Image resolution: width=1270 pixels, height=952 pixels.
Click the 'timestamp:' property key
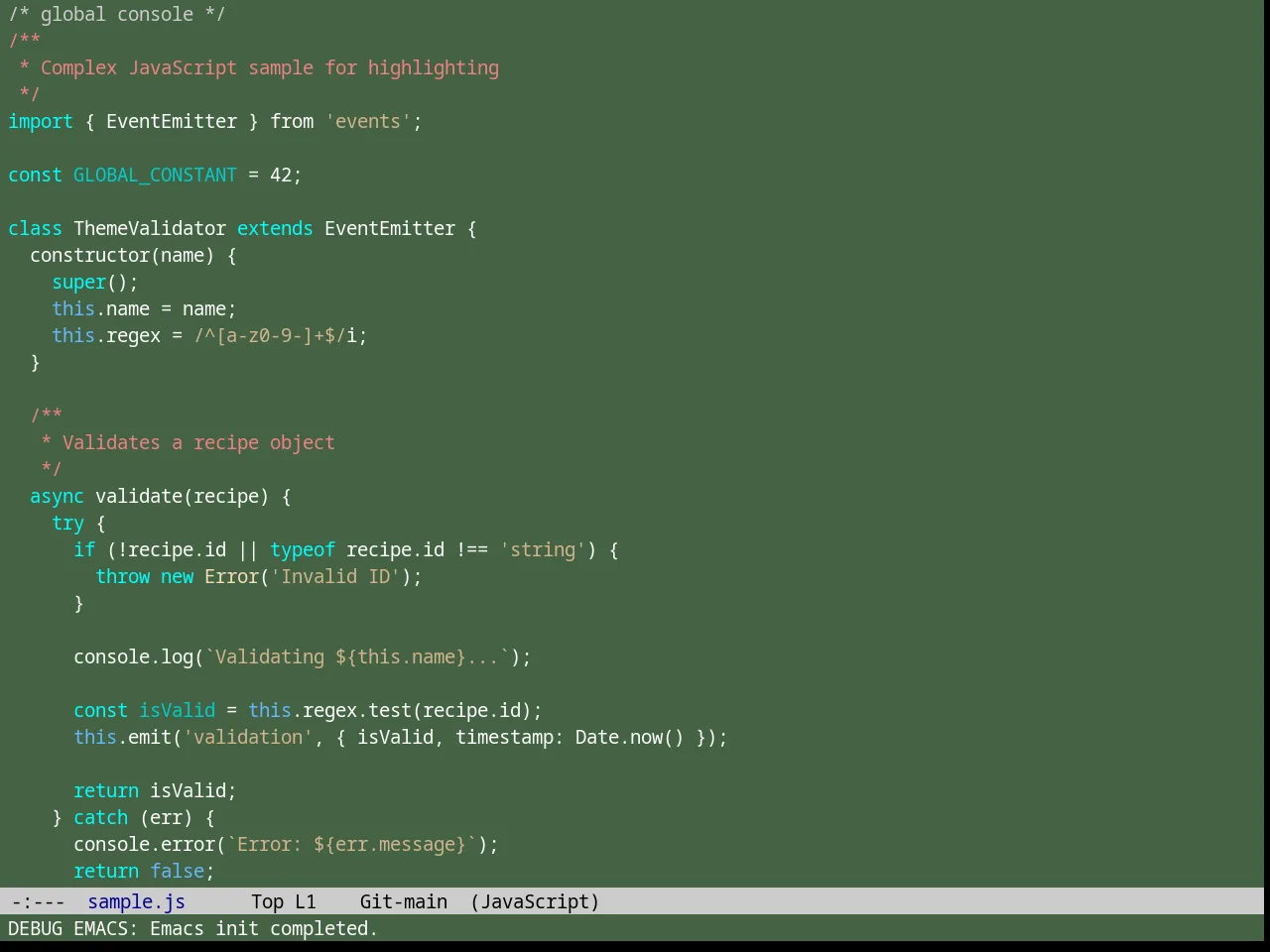click(510, 737)
